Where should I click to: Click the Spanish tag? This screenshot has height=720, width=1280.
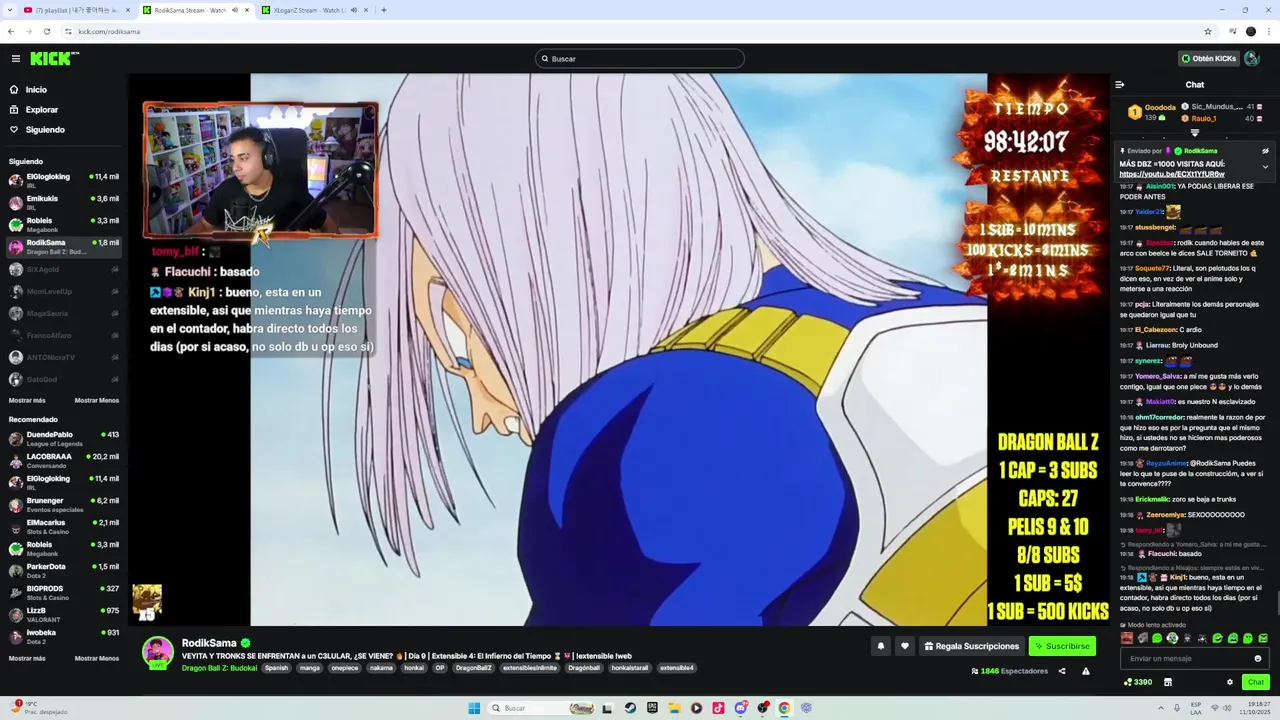point(276,668)
